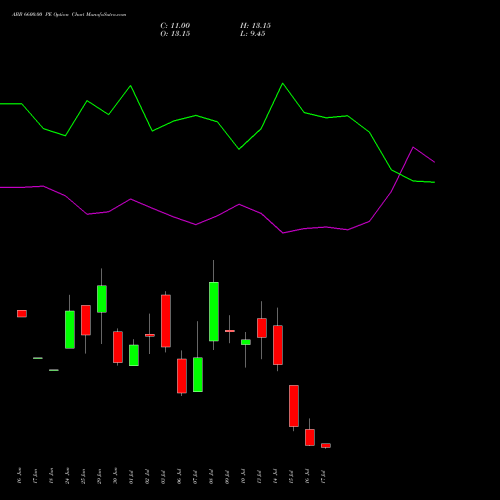500x500 pixels.
Task: Select the red candlestick for 25 Jun
Action: click(x=86, y=320)
